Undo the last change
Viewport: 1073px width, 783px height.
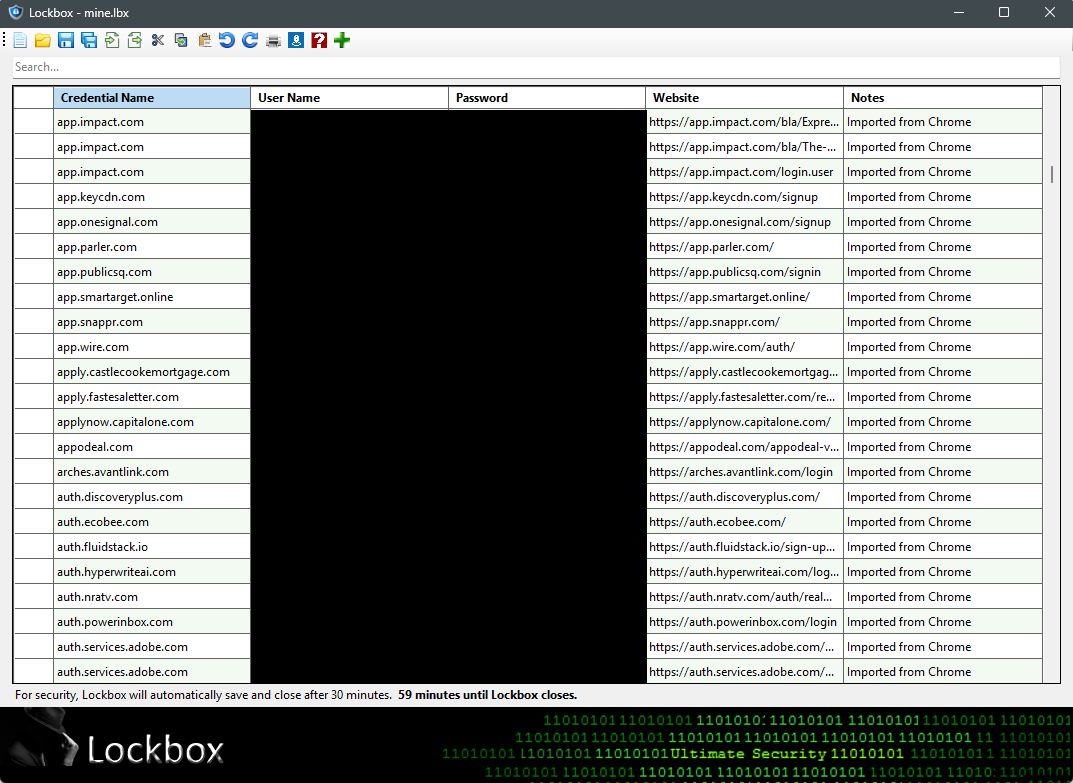[x=226, y=40]
